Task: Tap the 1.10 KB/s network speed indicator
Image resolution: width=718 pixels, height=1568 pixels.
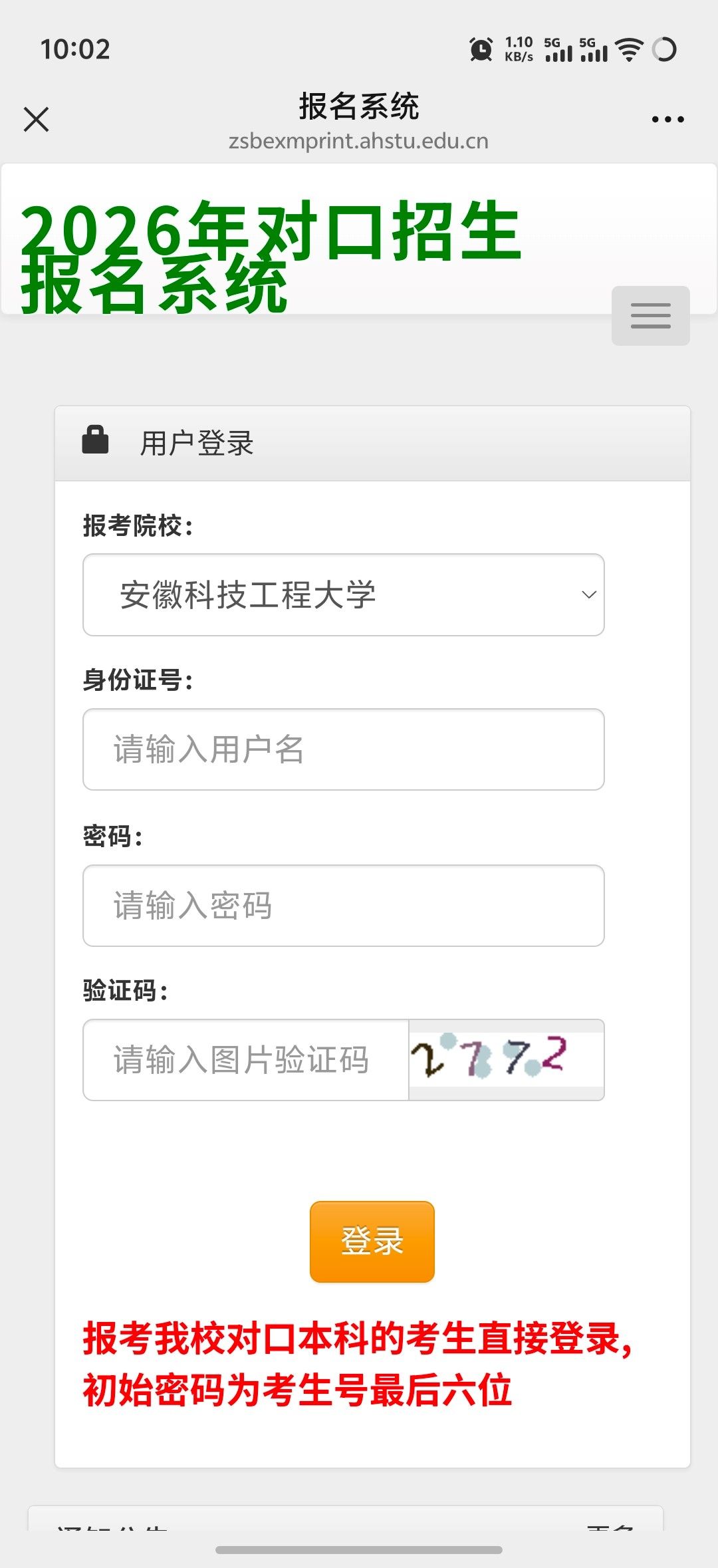Action: pyautogui.click(x=519, y=49)
